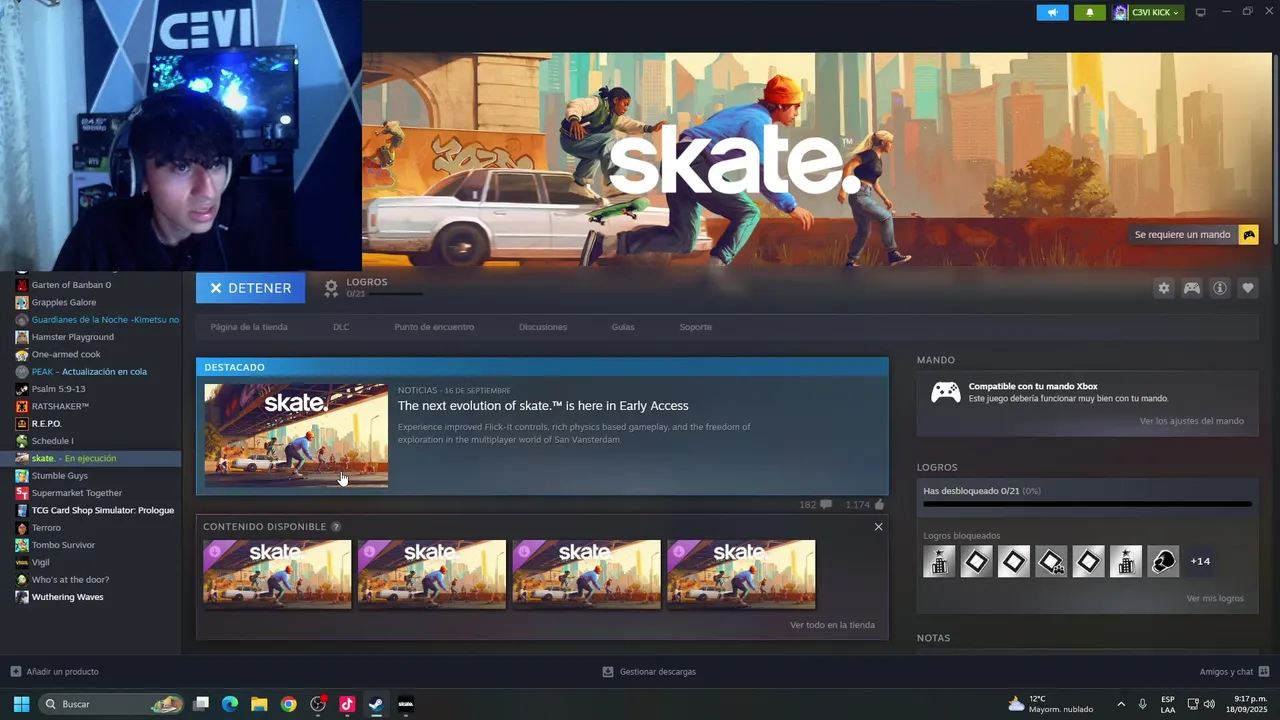1280x720 pixels.
Task: Click the tray microphone icon
Action: click(1143, 704)
